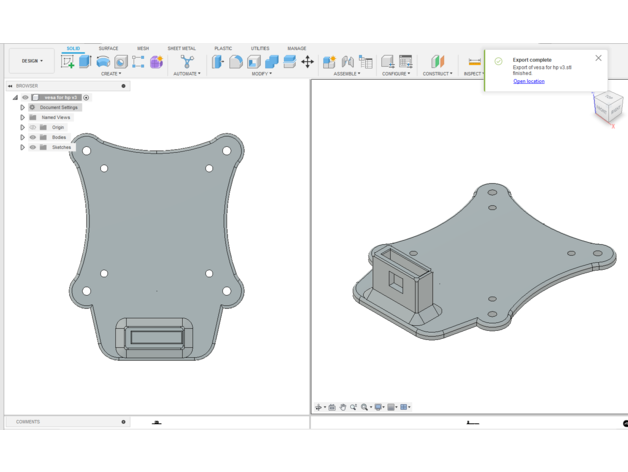Expand the Document Settings tree node

click(x=23, y=107)
